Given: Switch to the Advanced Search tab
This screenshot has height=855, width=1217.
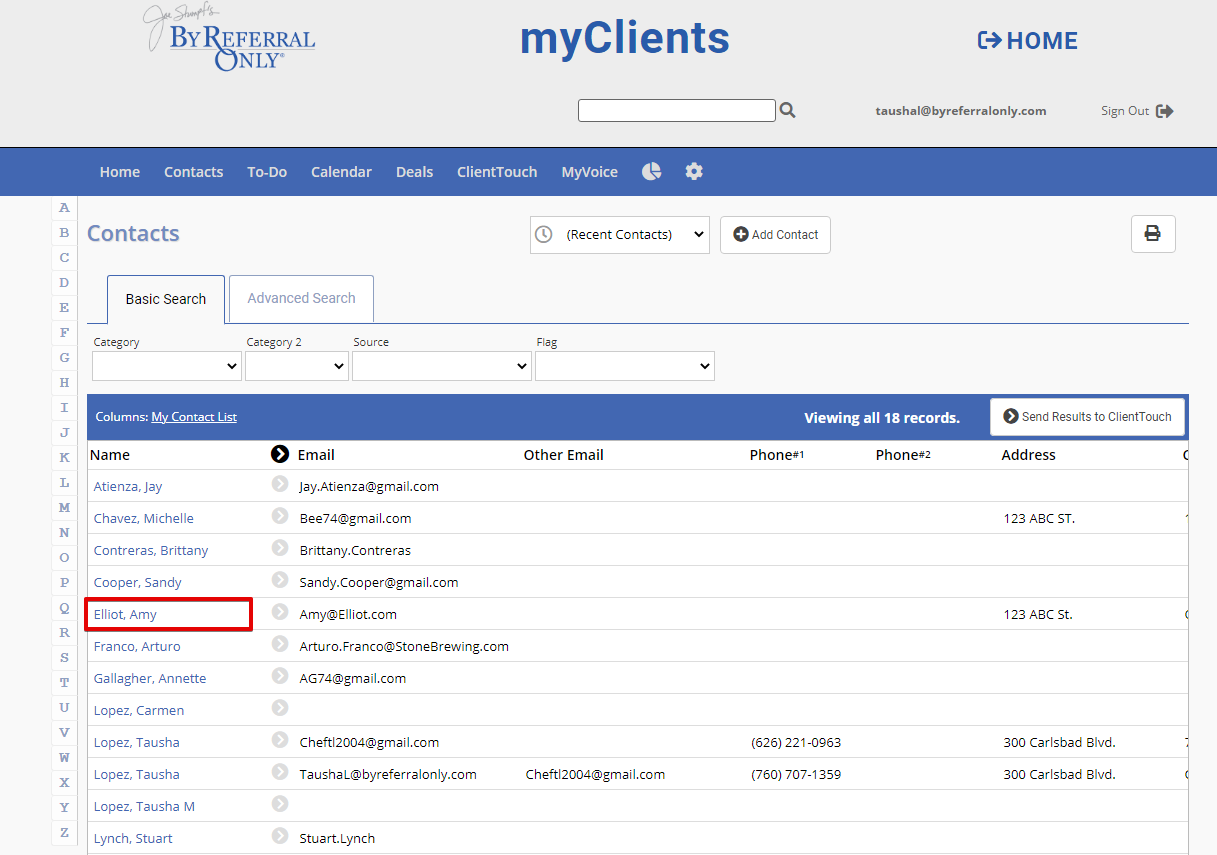Looking at the screenshot, I should [301, 298].
